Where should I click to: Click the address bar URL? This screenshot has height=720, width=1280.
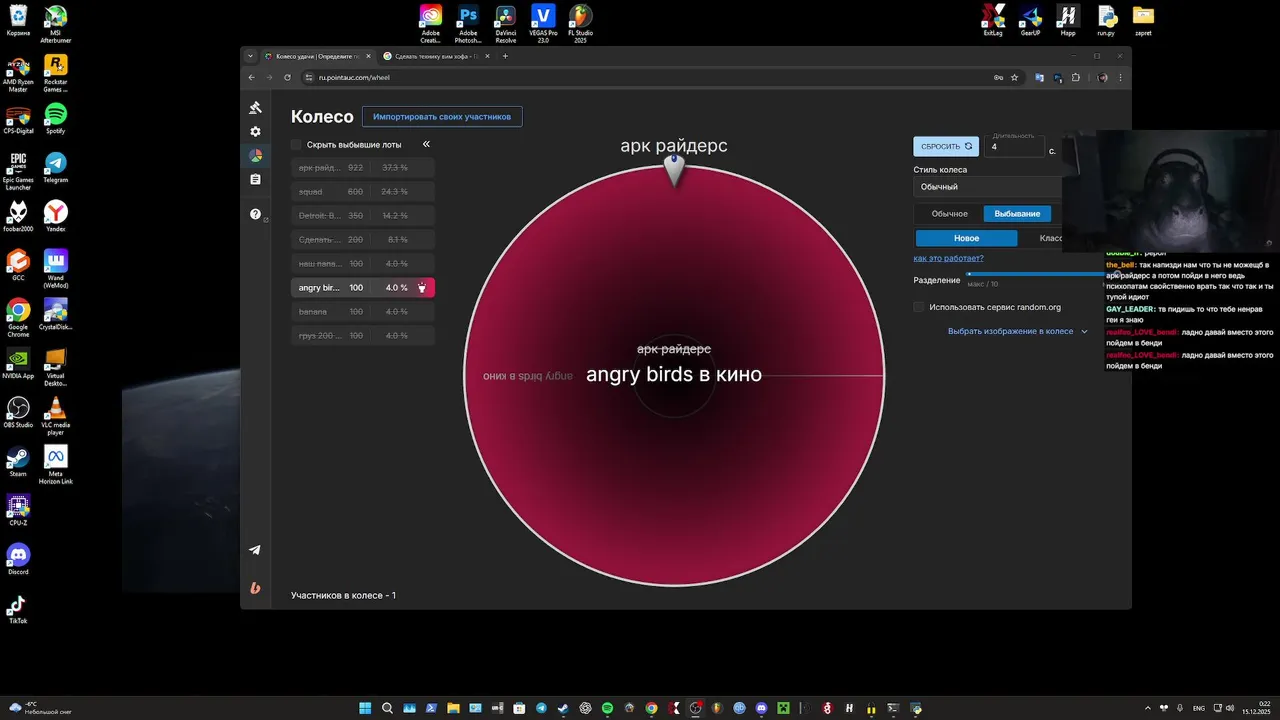354,77
